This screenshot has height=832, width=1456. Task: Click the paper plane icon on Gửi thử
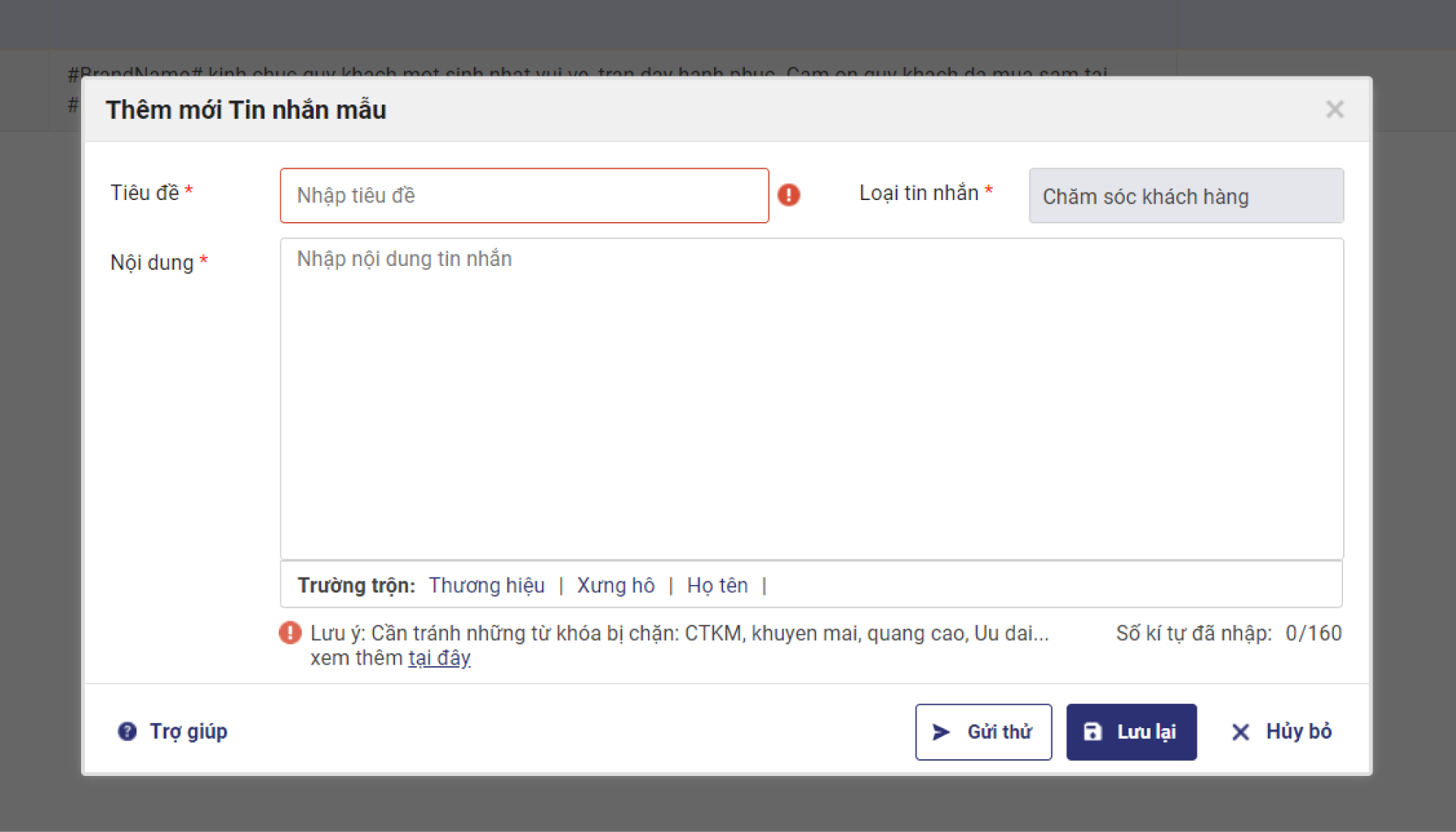coord(941,732)
